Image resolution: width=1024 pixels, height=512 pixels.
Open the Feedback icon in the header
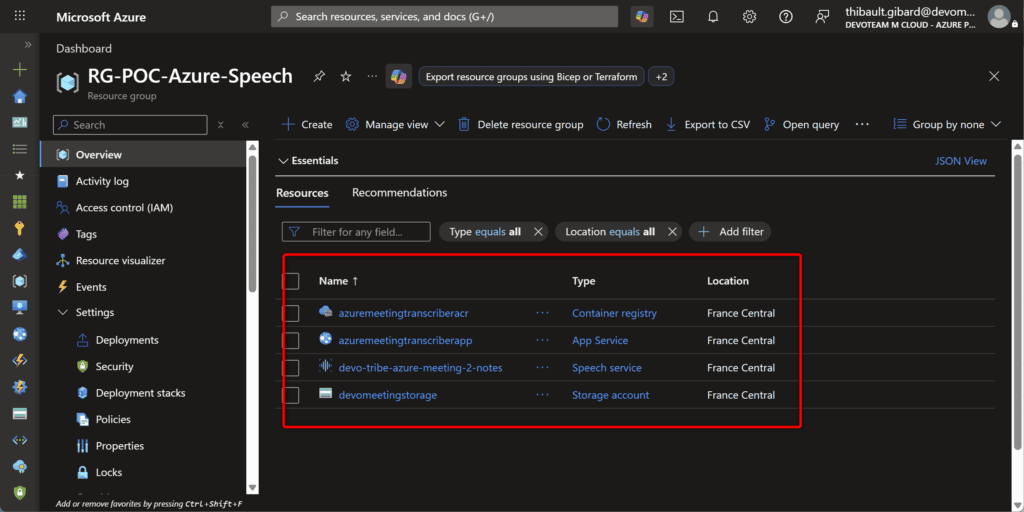822,16
